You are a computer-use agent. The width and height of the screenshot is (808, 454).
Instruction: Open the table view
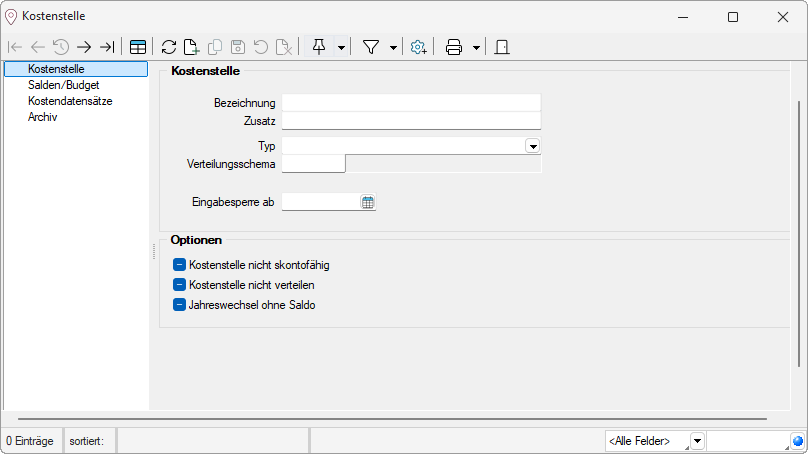[x=138, y=47]
